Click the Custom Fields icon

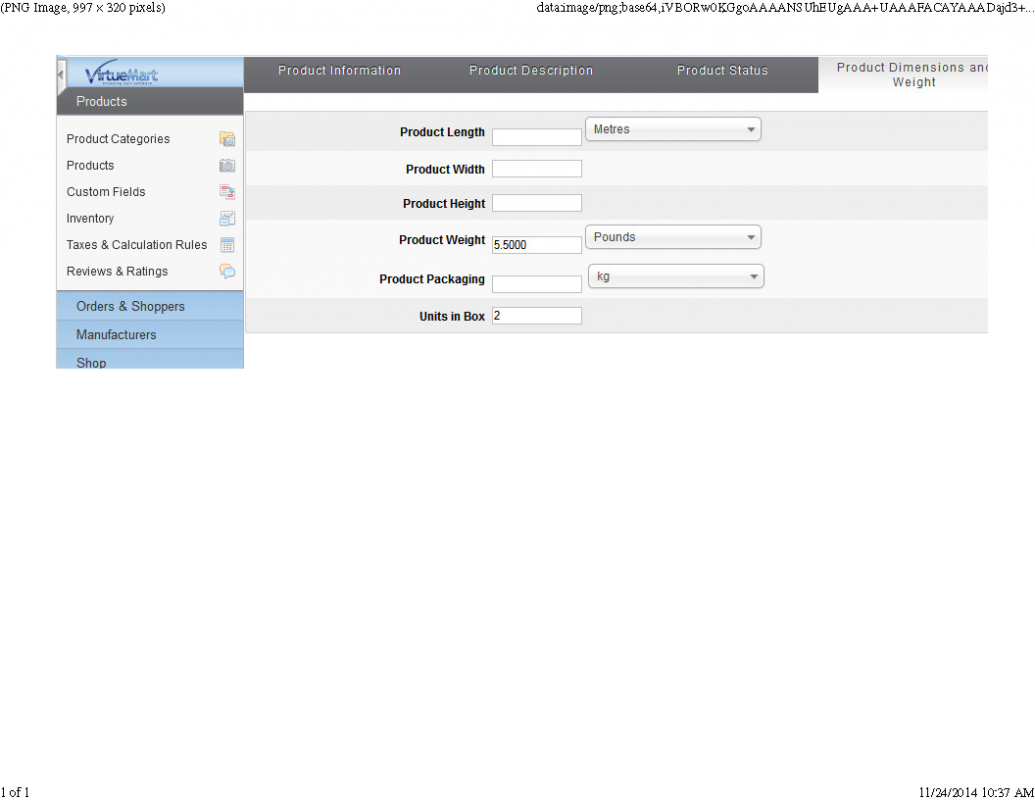click(x=227, y=192)
